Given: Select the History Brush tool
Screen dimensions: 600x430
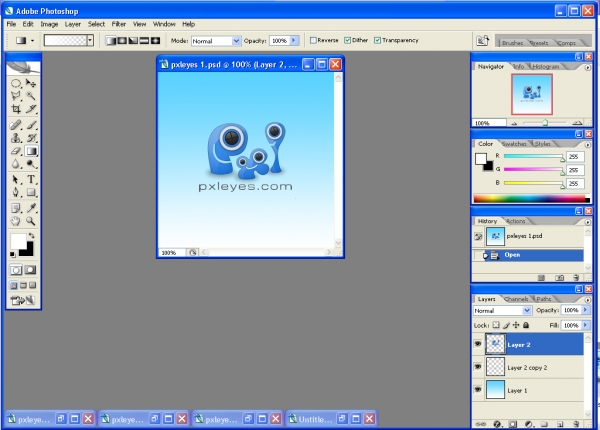Looking at the screenshot, I should click(31, 138).
